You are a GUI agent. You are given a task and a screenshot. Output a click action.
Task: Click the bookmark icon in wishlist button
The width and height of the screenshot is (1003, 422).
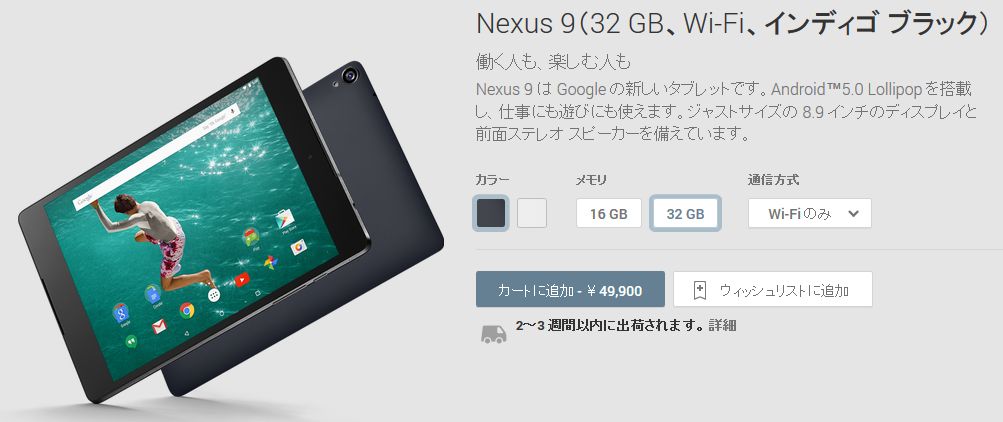coord(700,290)
